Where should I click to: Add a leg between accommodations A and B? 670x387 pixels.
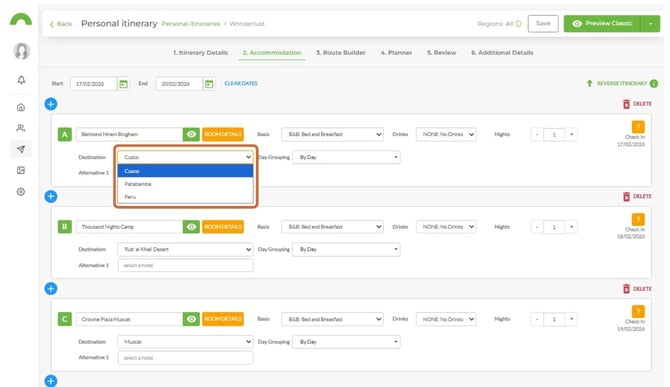click(x=51, y=196)
